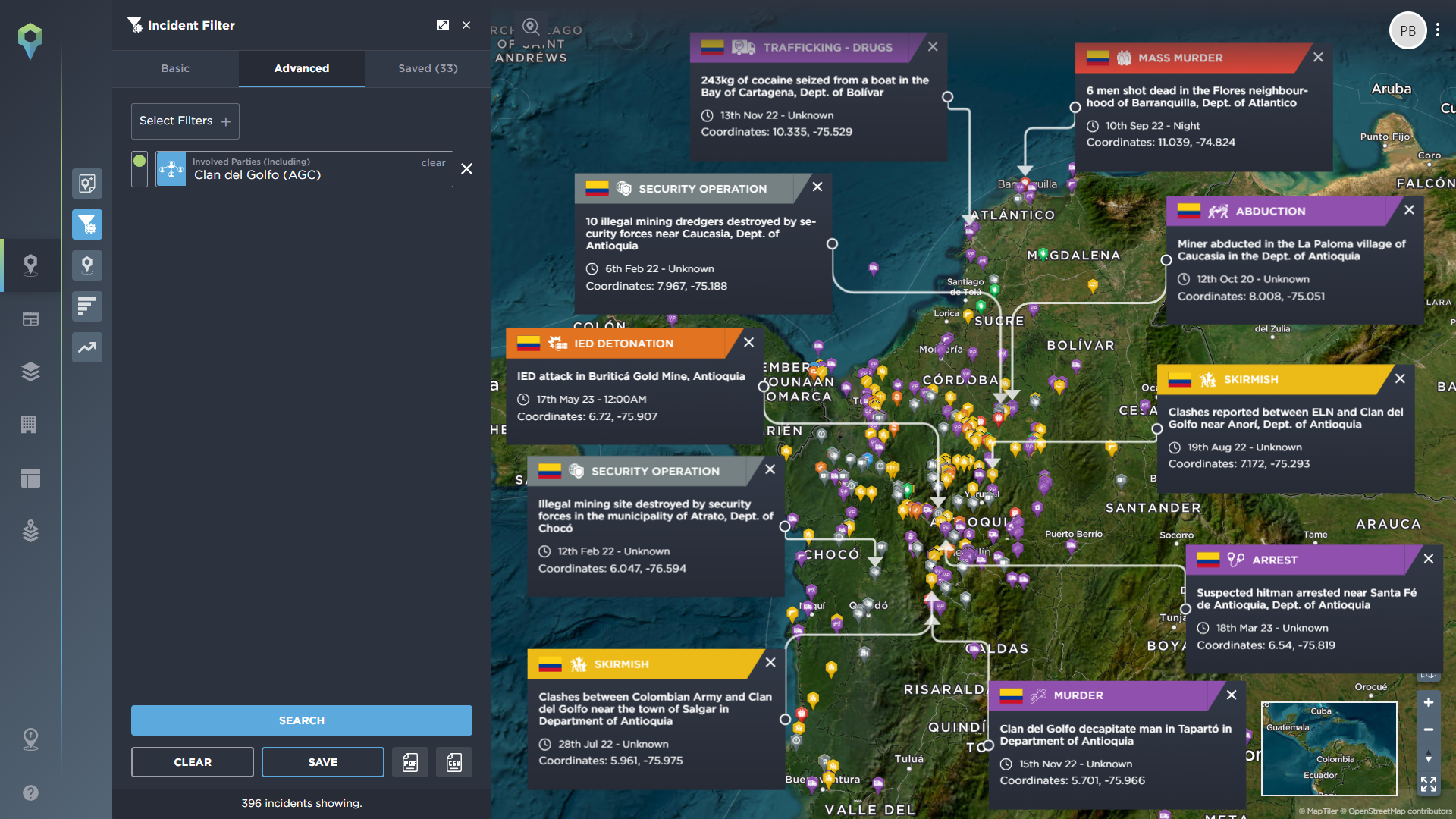The width and height of the screenshot is (1456, 819).
Task: Click the Abduction card header
Action: click(1284, 212)
